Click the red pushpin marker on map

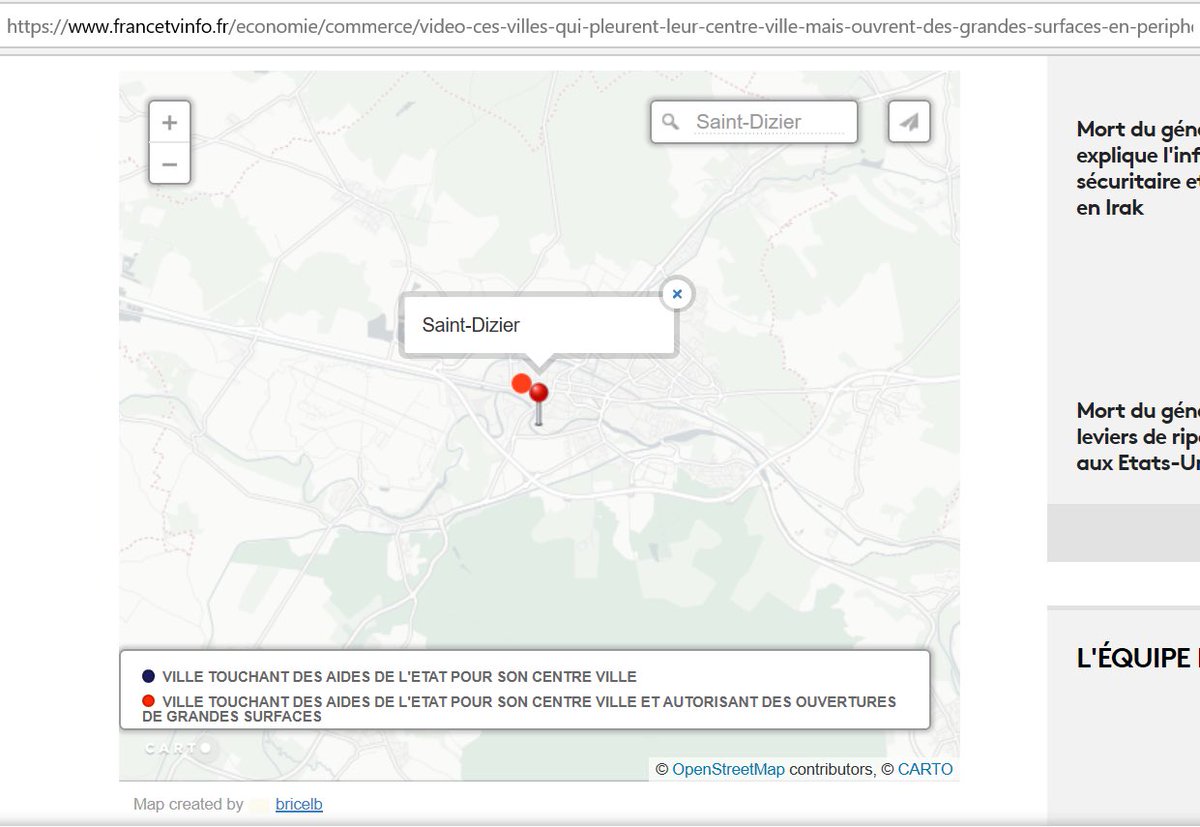point(539,402)
